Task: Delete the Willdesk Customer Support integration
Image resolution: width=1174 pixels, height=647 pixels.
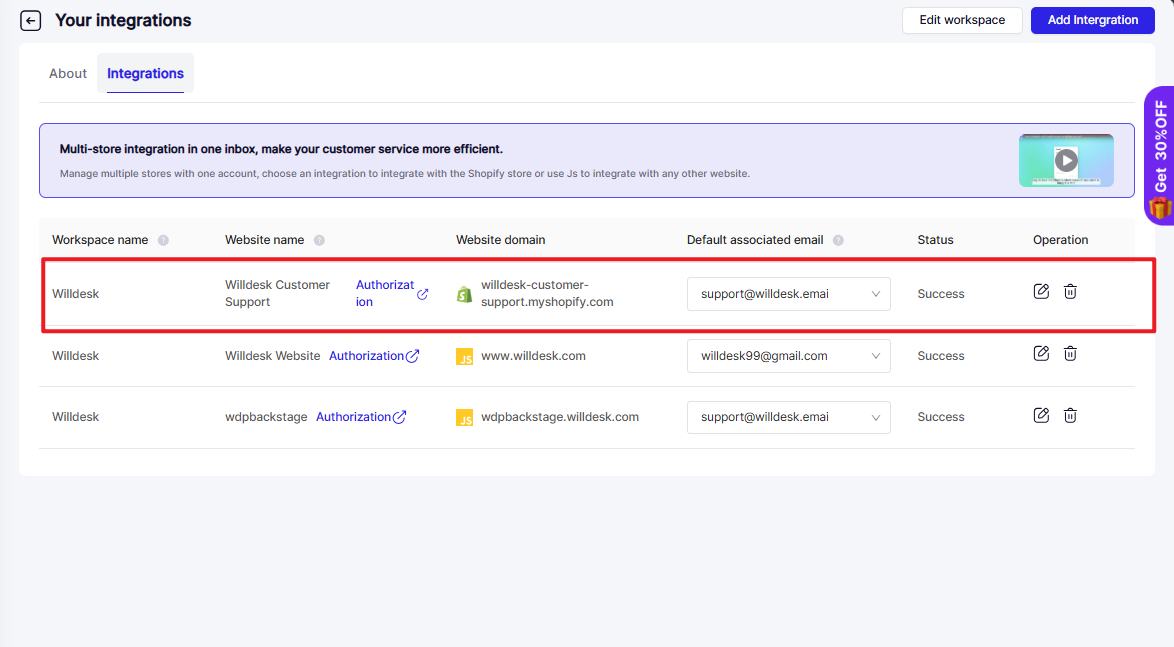Action: coord(1070,291)
